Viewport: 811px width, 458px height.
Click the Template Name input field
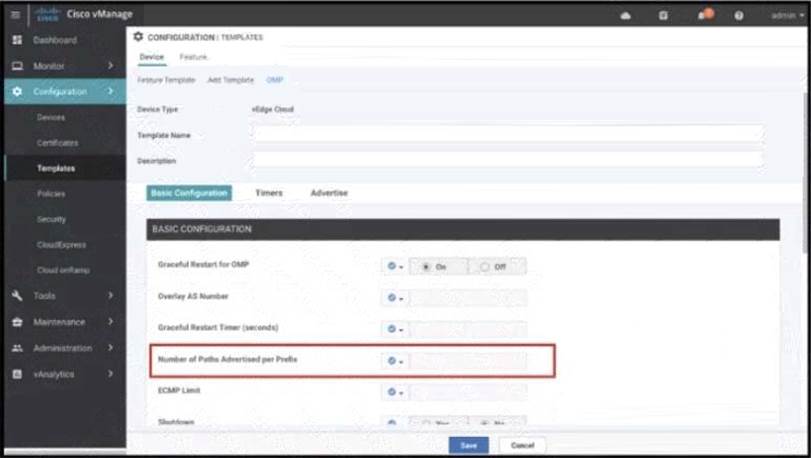pos(507,134)
